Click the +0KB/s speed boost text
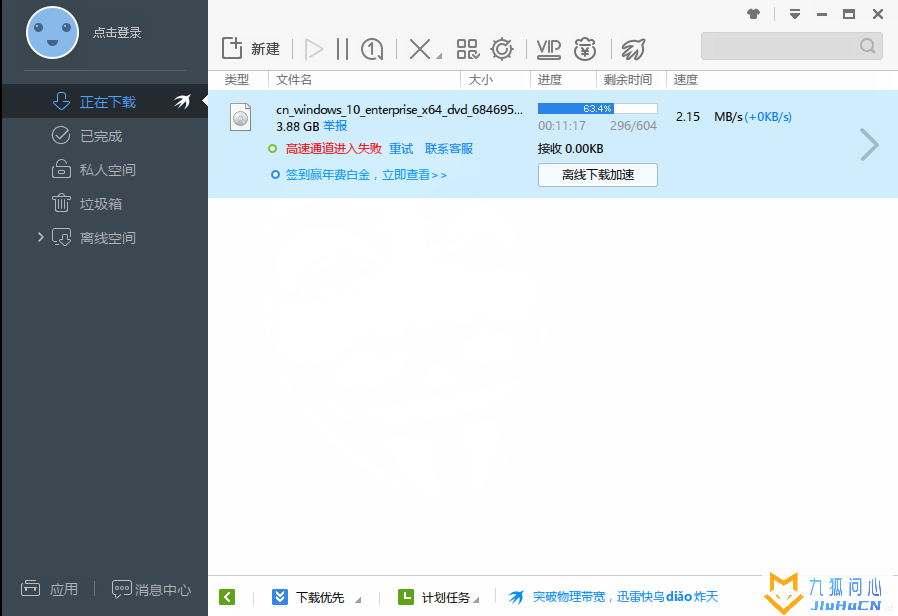 pyautogui.click(x=768, y=117)
